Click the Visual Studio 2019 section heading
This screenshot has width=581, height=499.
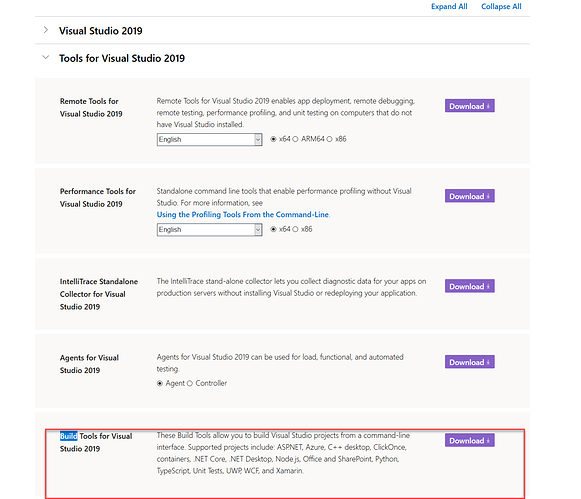click(x=100, y=31)
